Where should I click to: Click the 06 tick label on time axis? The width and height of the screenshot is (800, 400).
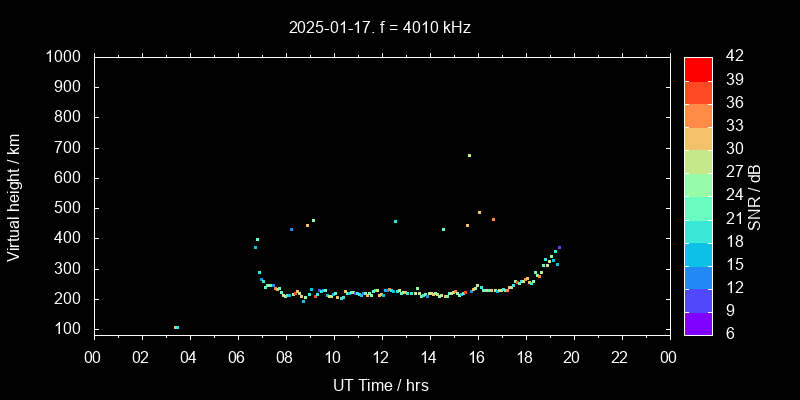[x=236, y=357]
